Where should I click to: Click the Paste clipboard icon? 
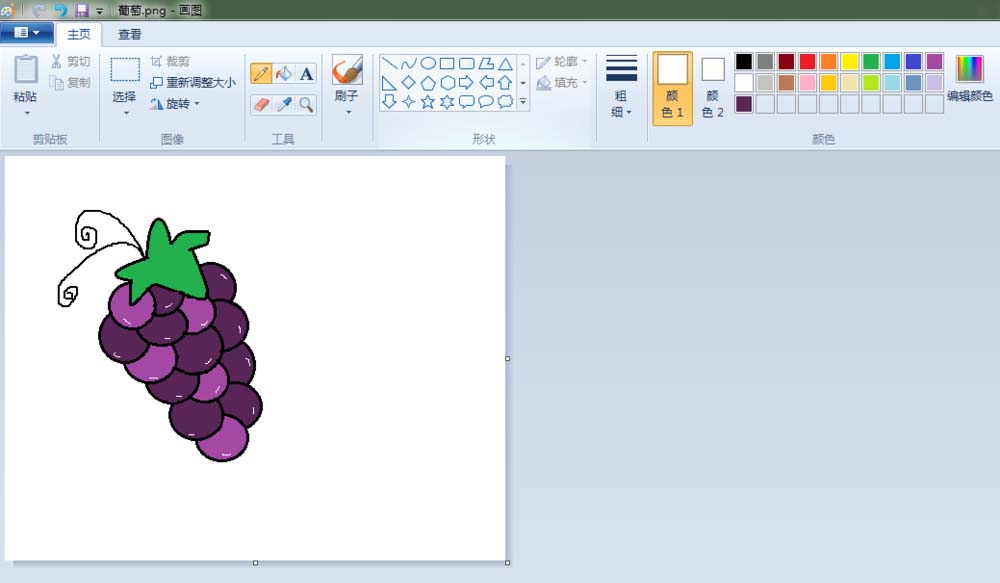26,69
